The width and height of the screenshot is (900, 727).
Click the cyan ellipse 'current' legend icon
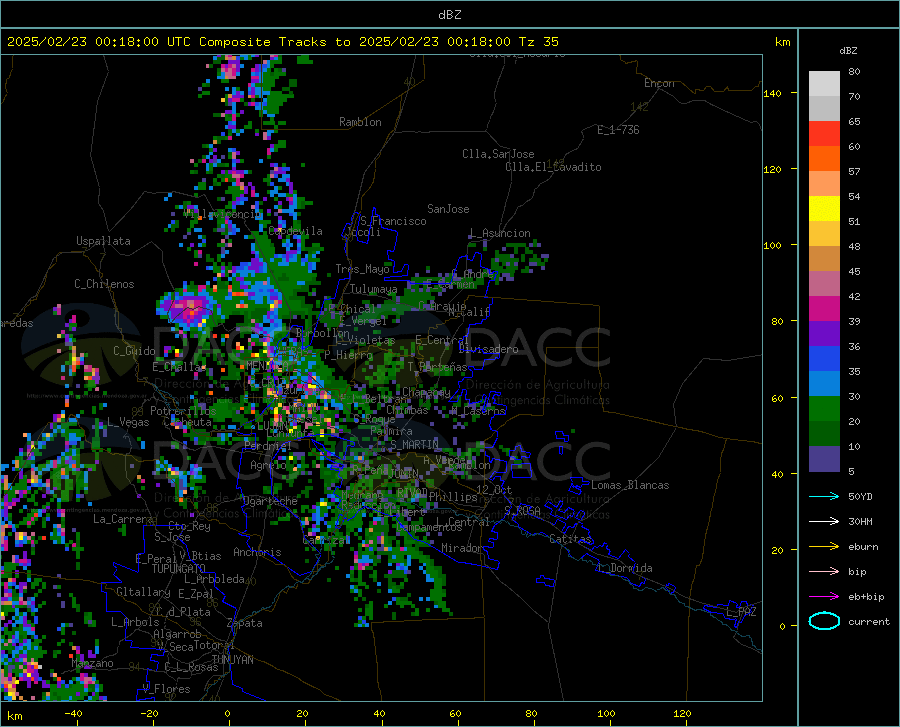click(824, 621)
